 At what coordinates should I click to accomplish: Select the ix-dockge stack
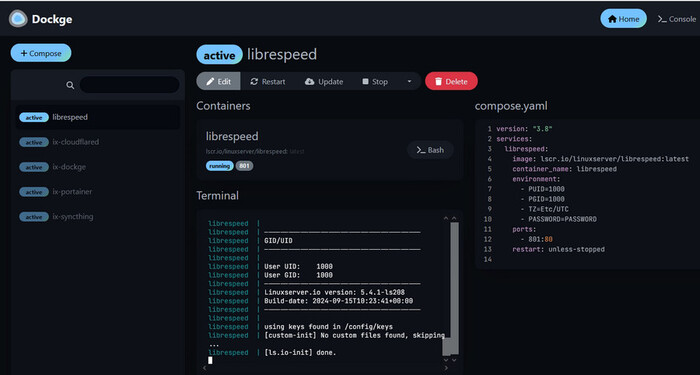coord(98,167)
